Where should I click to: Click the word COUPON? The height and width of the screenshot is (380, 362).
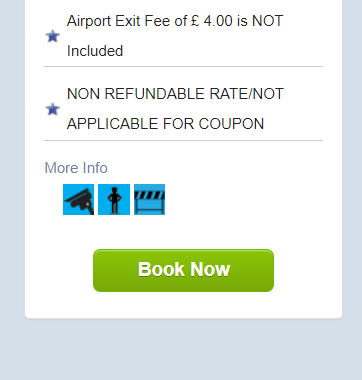(x=231, y=124)
